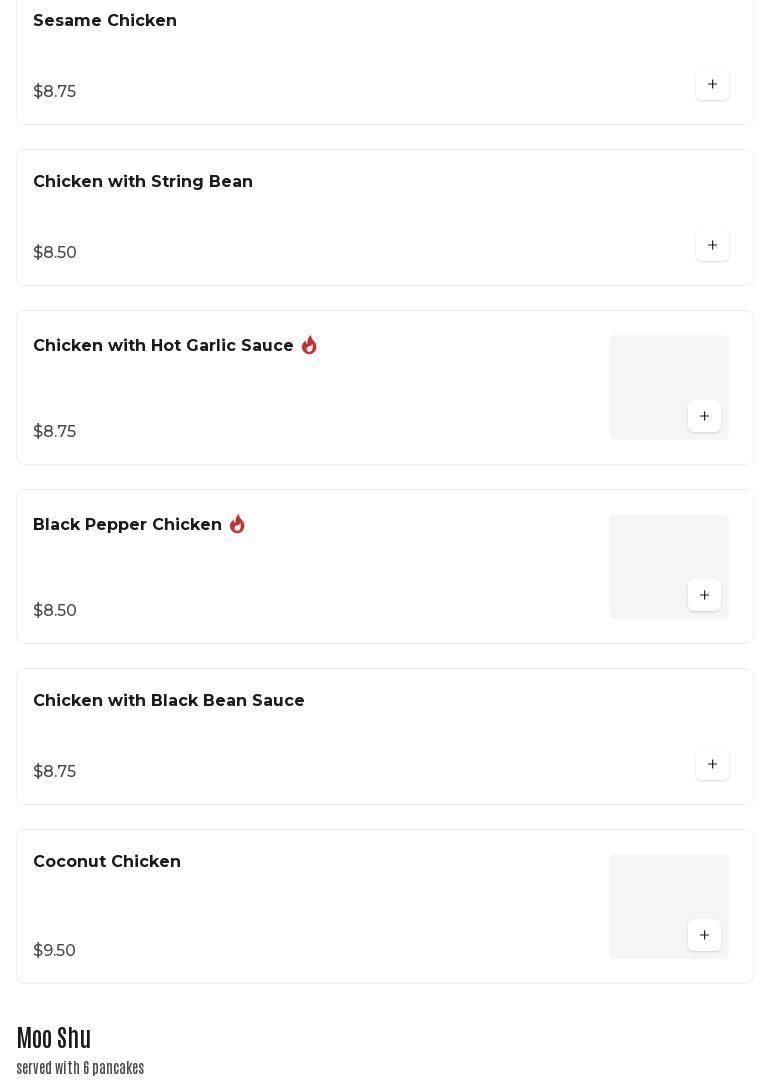Click the spicy flame icon beside Hot Garlic Sauce

point(309,345)
